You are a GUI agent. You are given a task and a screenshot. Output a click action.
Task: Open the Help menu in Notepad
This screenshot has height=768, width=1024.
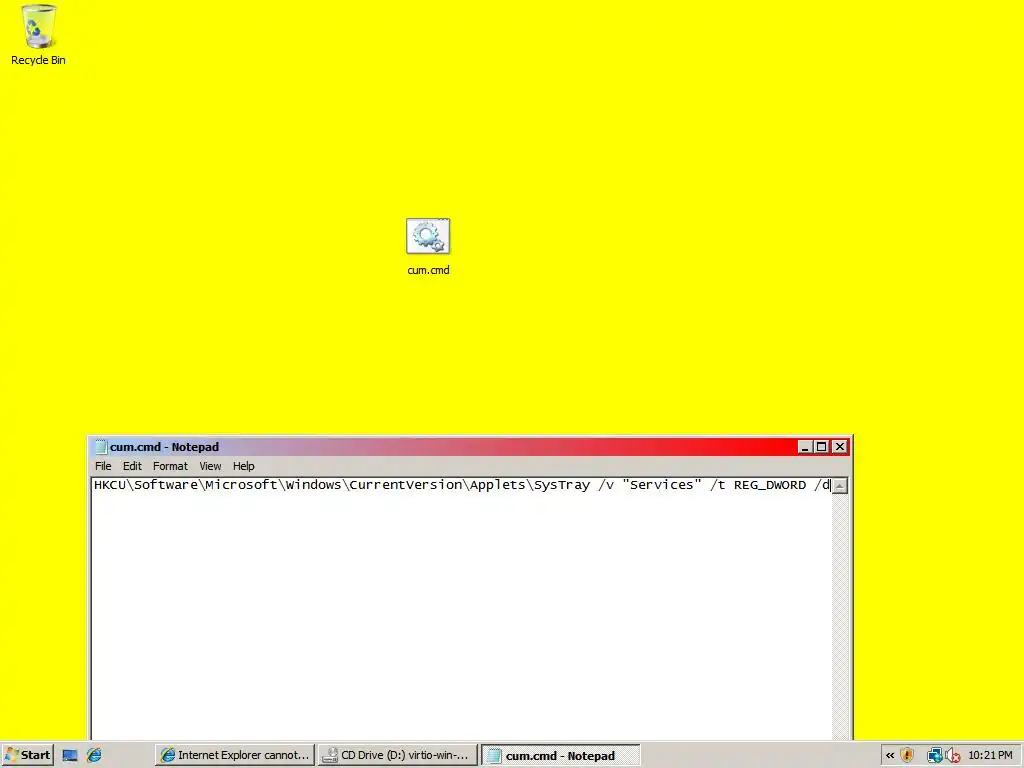[x=244, y=466]
